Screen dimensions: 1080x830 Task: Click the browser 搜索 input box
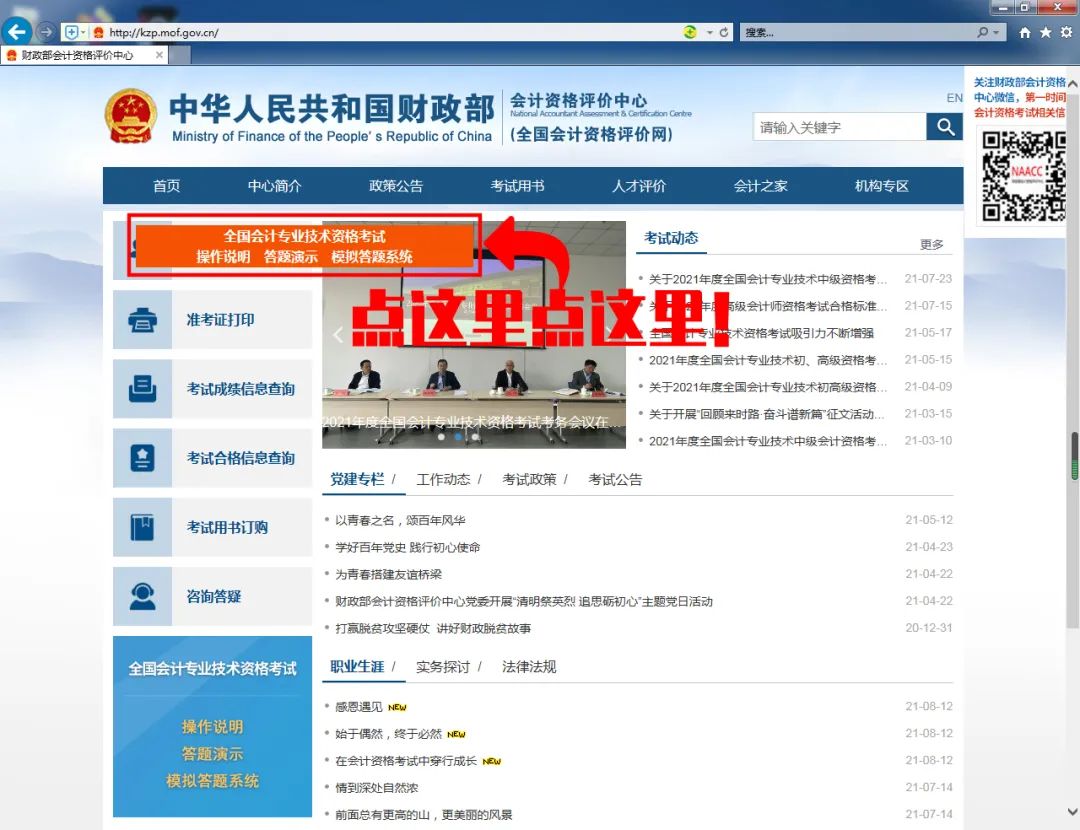[858, 32]
